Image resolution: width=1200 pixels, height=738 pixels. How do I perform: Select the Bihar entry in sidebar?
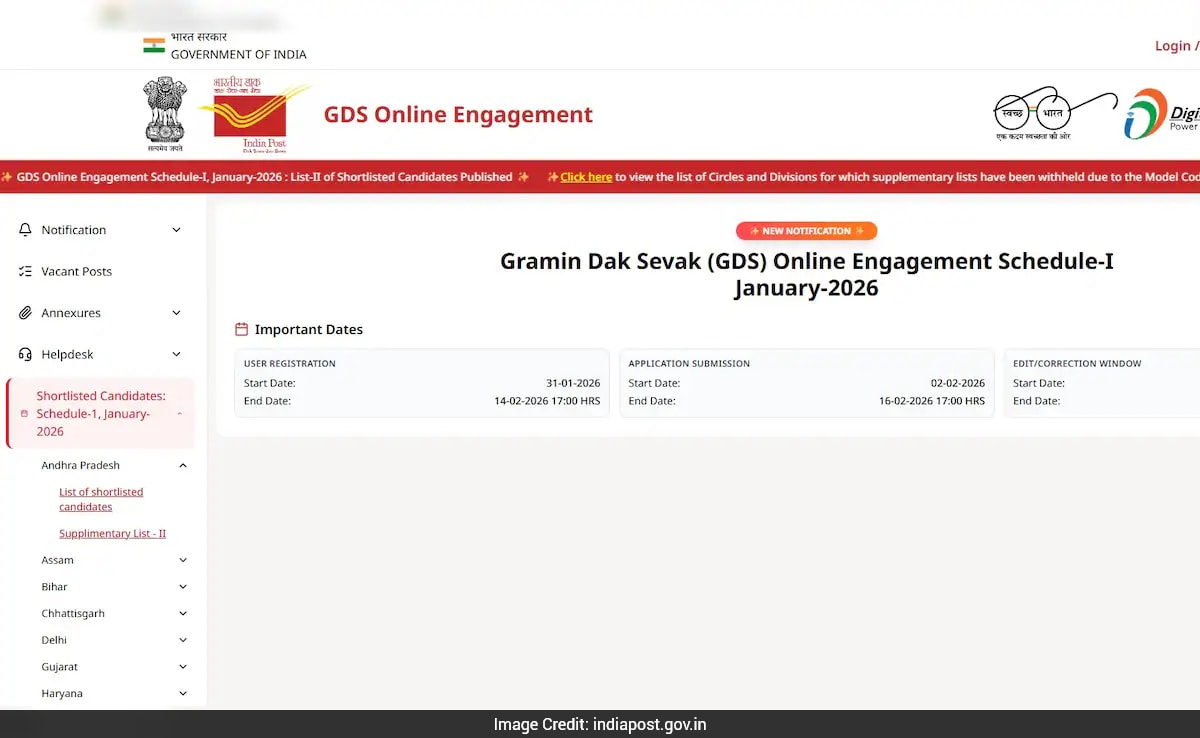(54, 587)
